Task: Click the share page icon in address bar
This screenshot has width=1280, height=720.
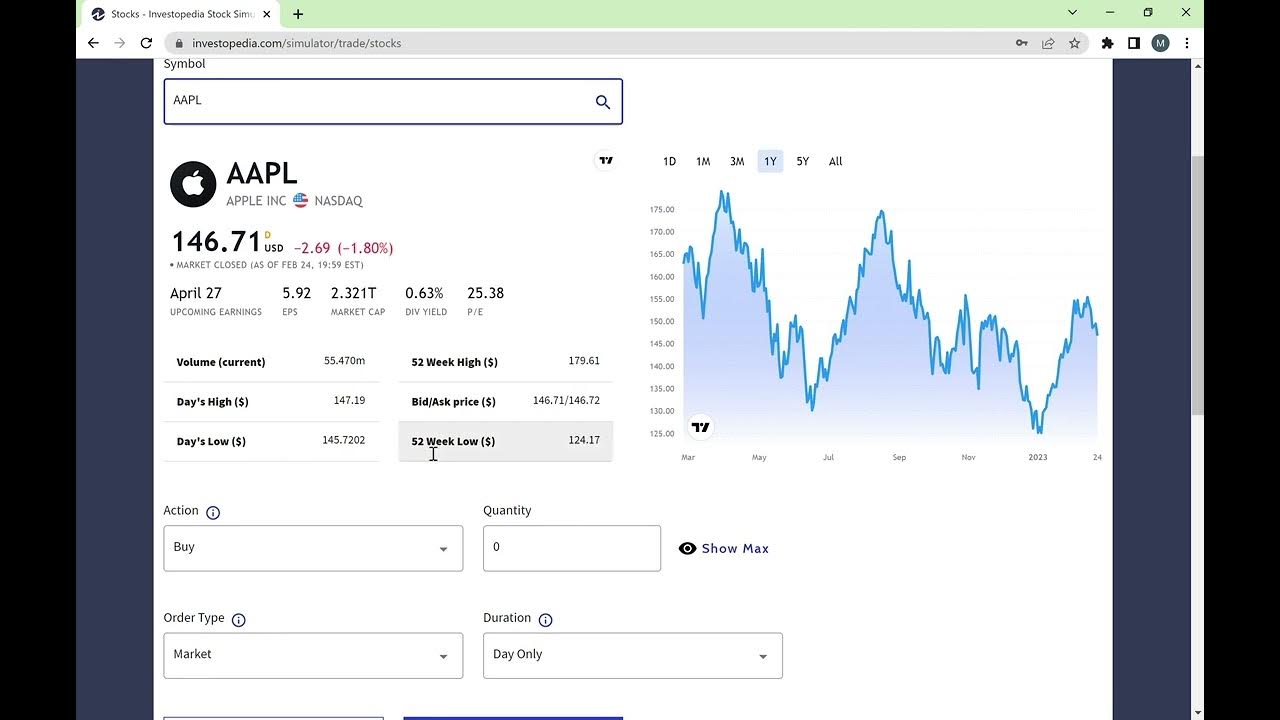Action: click(x=1048, y=43)
